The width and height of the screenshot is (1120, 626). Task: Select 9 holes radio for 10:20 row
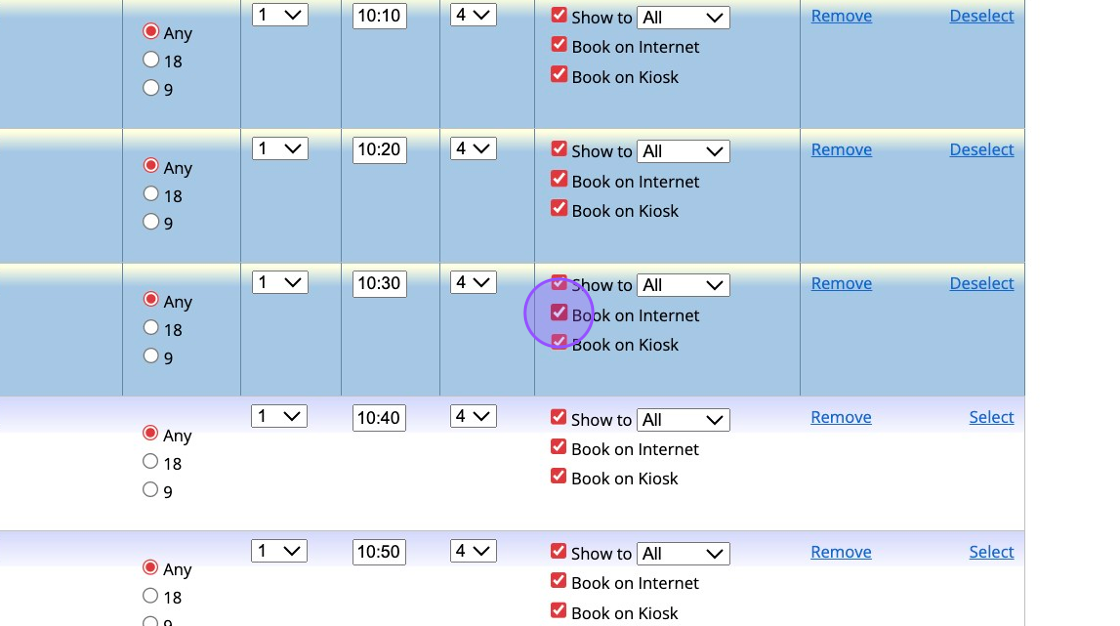pyautogui.click(x=151, y=222)
